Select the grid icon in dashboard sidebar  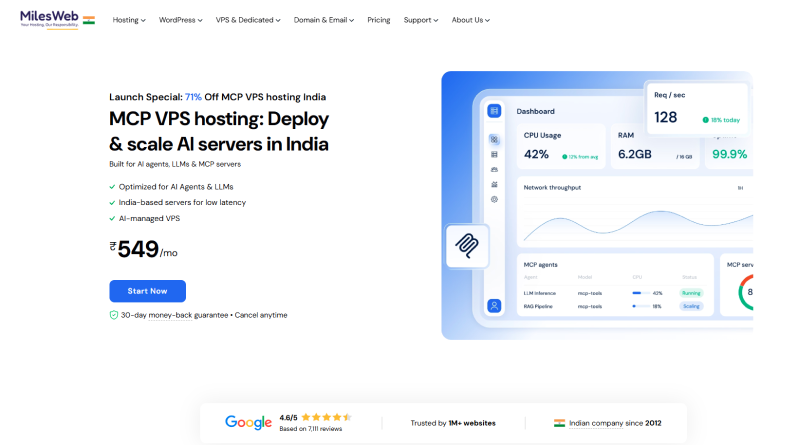tap(494, 139)
